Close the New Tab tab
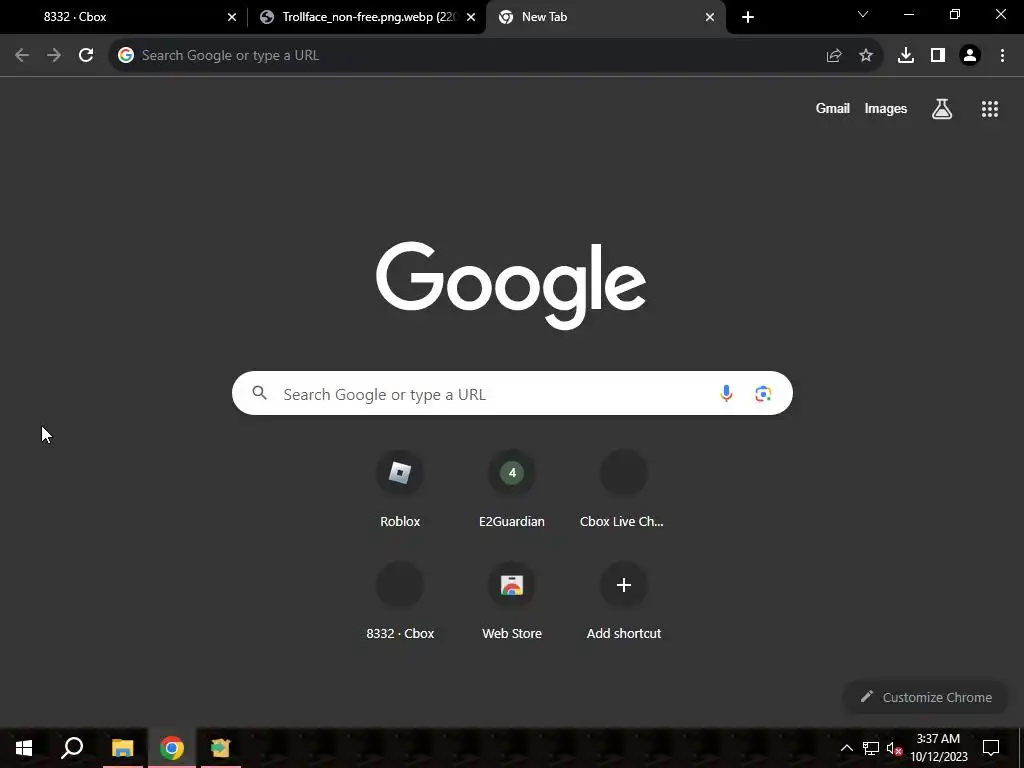 [x=710, y=17]
